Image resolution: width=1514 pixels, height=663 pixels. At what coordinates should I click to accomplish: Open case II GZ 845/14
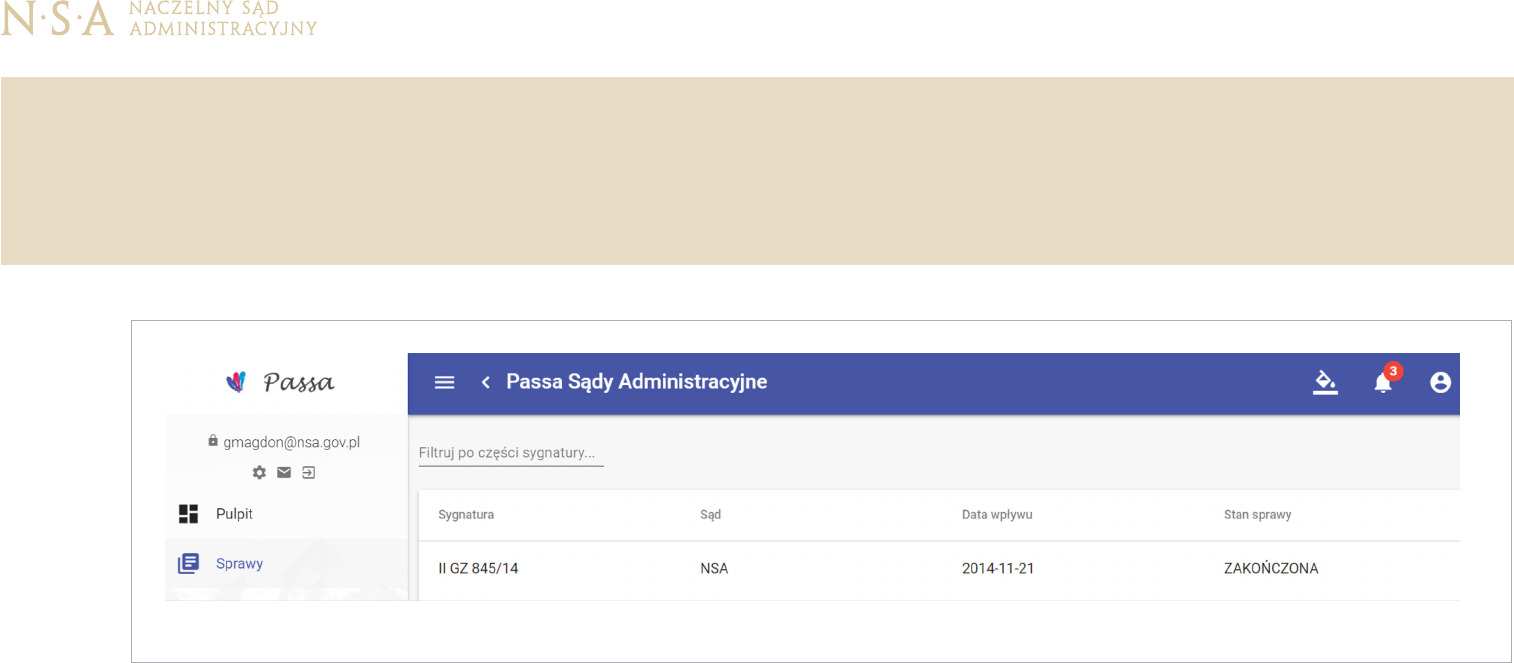tap(478, 569)
